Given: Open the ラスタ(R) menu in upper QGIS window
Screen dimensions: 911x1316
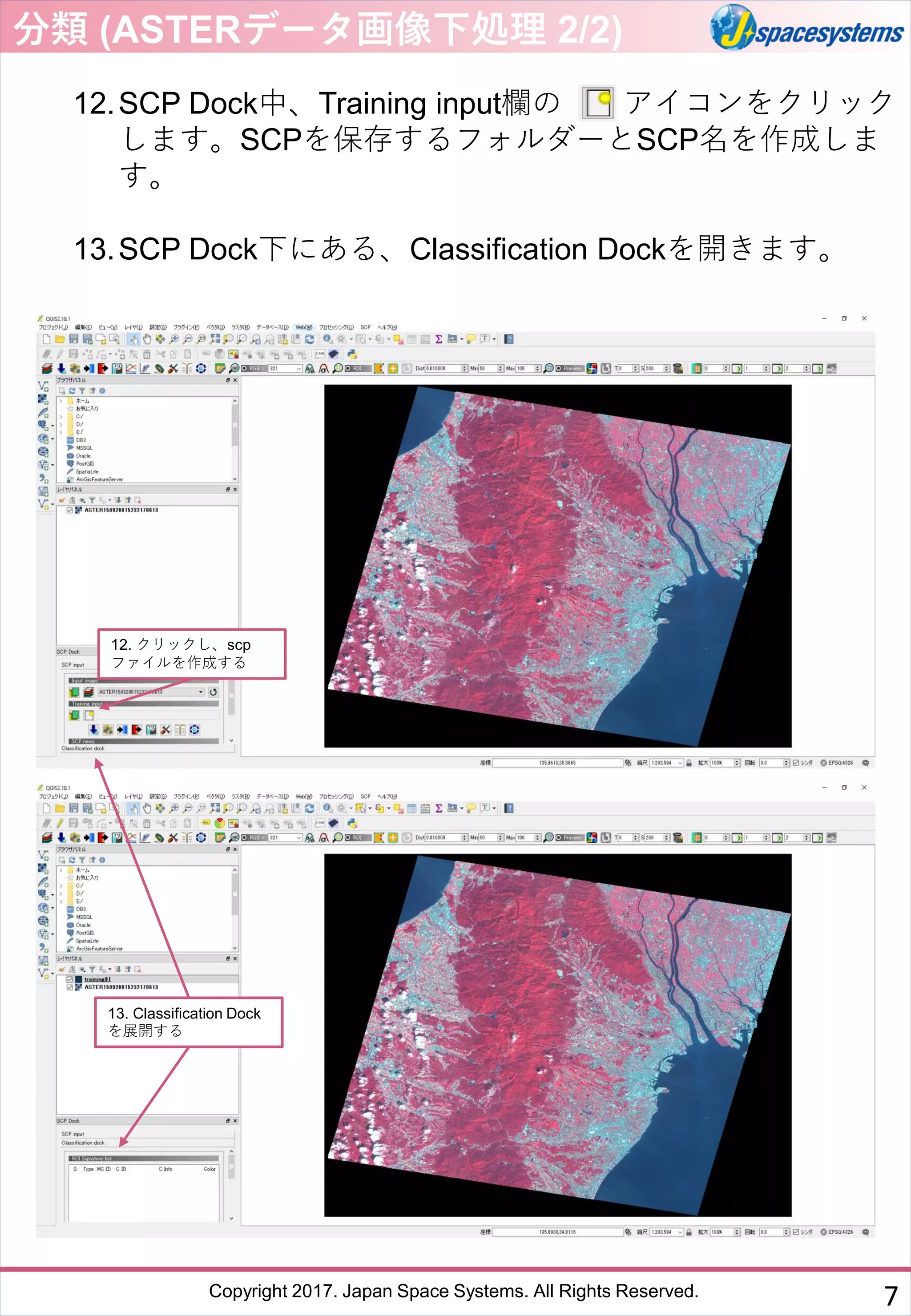Looking at the screenshot, I should (240, 327).
